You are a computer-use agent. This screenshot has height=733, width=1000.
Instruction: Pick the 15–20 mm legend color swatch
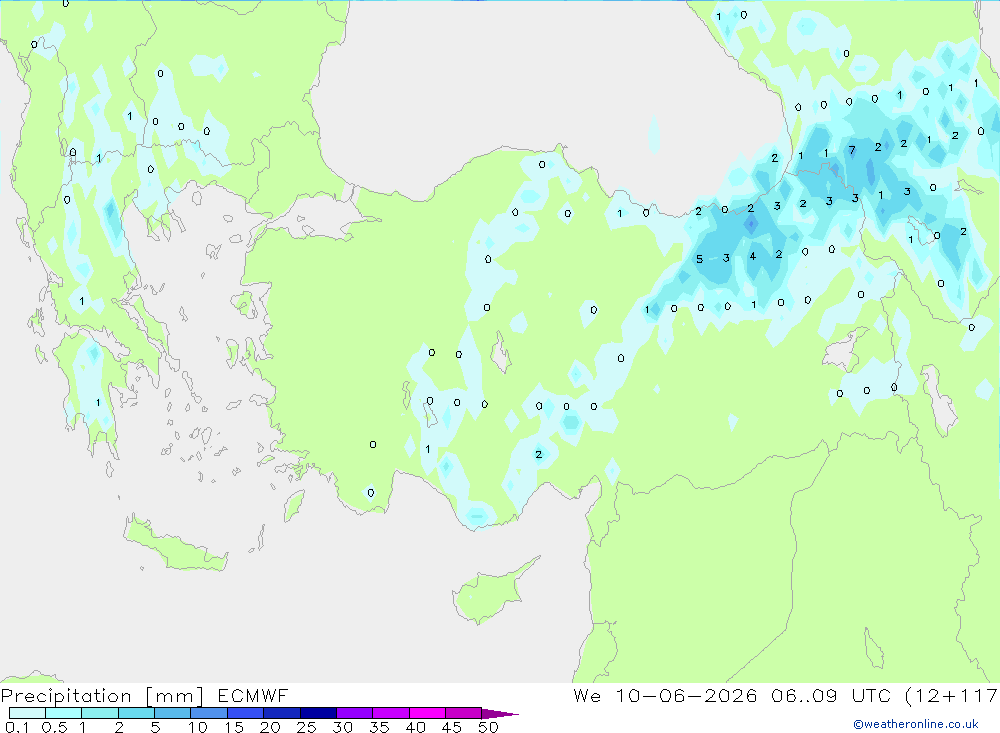pyautogui.click(x=246, y=713)
